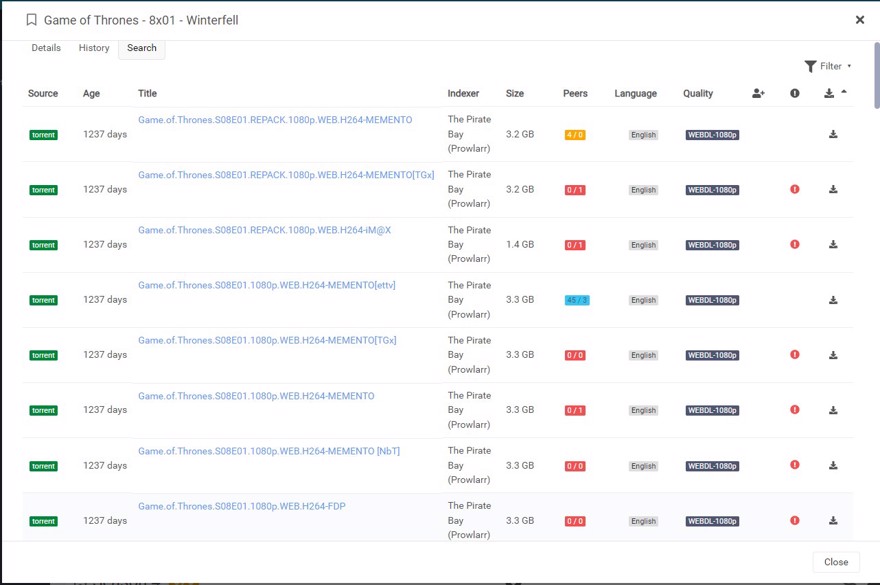Sort by the custom format score icon column
This screenshot has width=880, height=585.
click(x=758, y=93)
